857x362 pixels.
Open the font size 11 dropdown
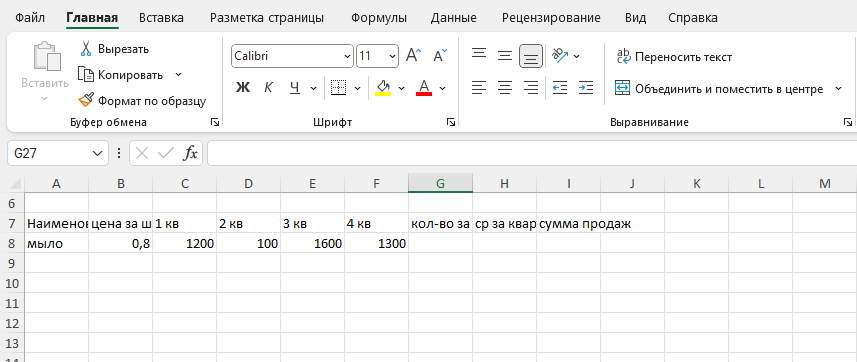tap(392, 56)
